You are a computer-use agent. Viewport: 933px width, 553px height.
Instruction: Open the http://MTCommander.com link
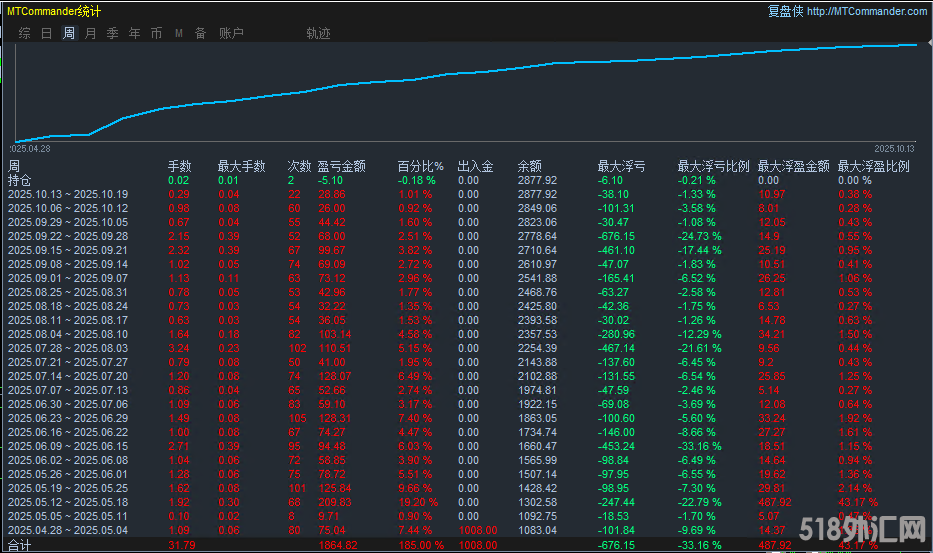866,11
